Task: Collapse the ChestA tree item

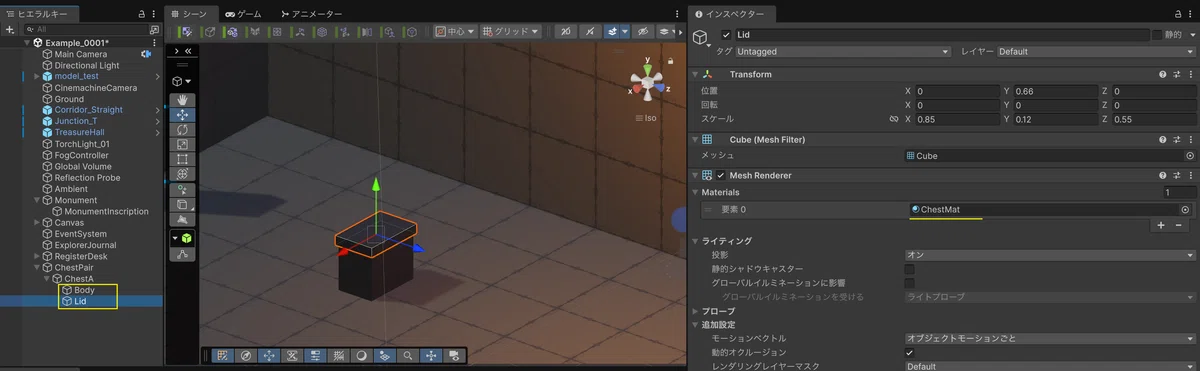Action: [x=47, y=279]
